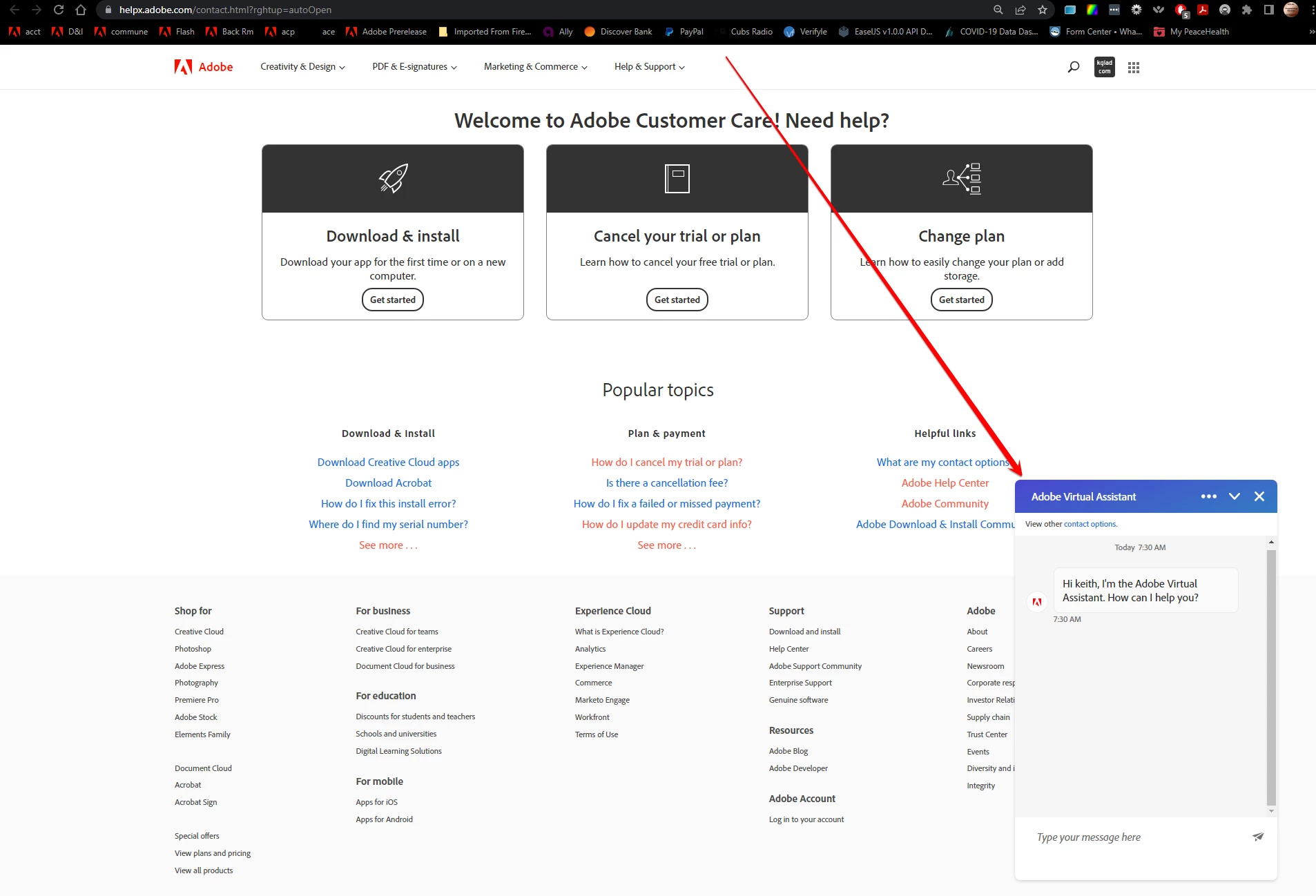Open the Adobe apps grid icon
The width and height of the screenshot is (1316, 896).
point(1134,68)
